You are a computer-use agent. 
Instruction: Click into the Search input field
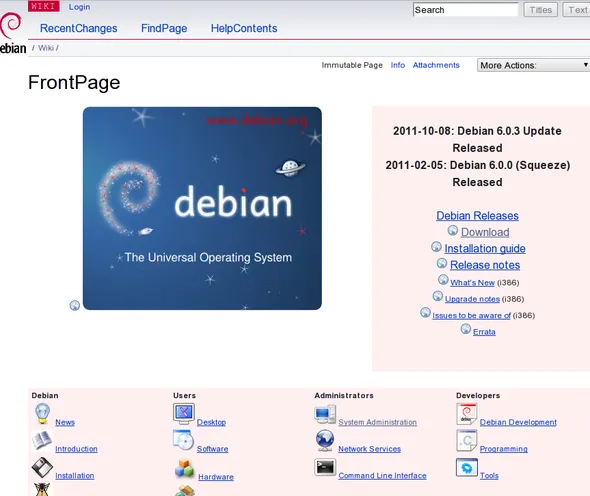pos(466,10)
